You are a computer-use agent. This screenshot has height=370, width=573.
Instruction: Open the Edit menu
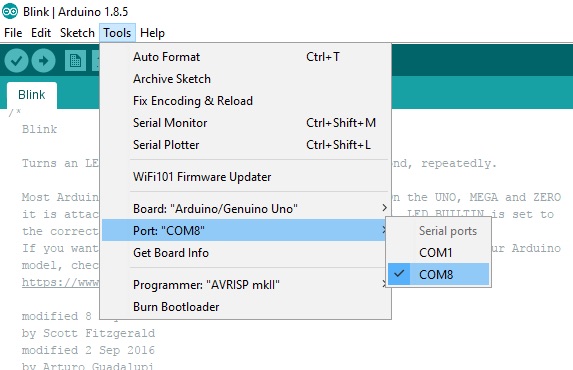(41, 33)
